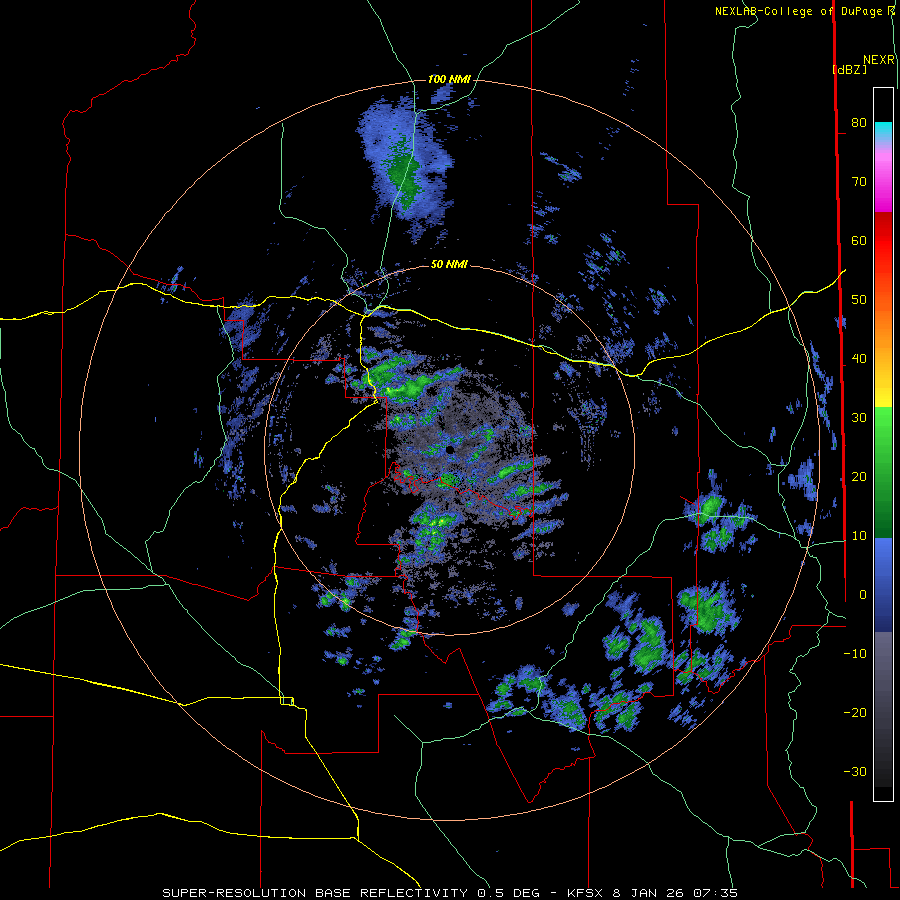
Task: Select the 10 value on the dBZ scale
Action: (859, 536)
